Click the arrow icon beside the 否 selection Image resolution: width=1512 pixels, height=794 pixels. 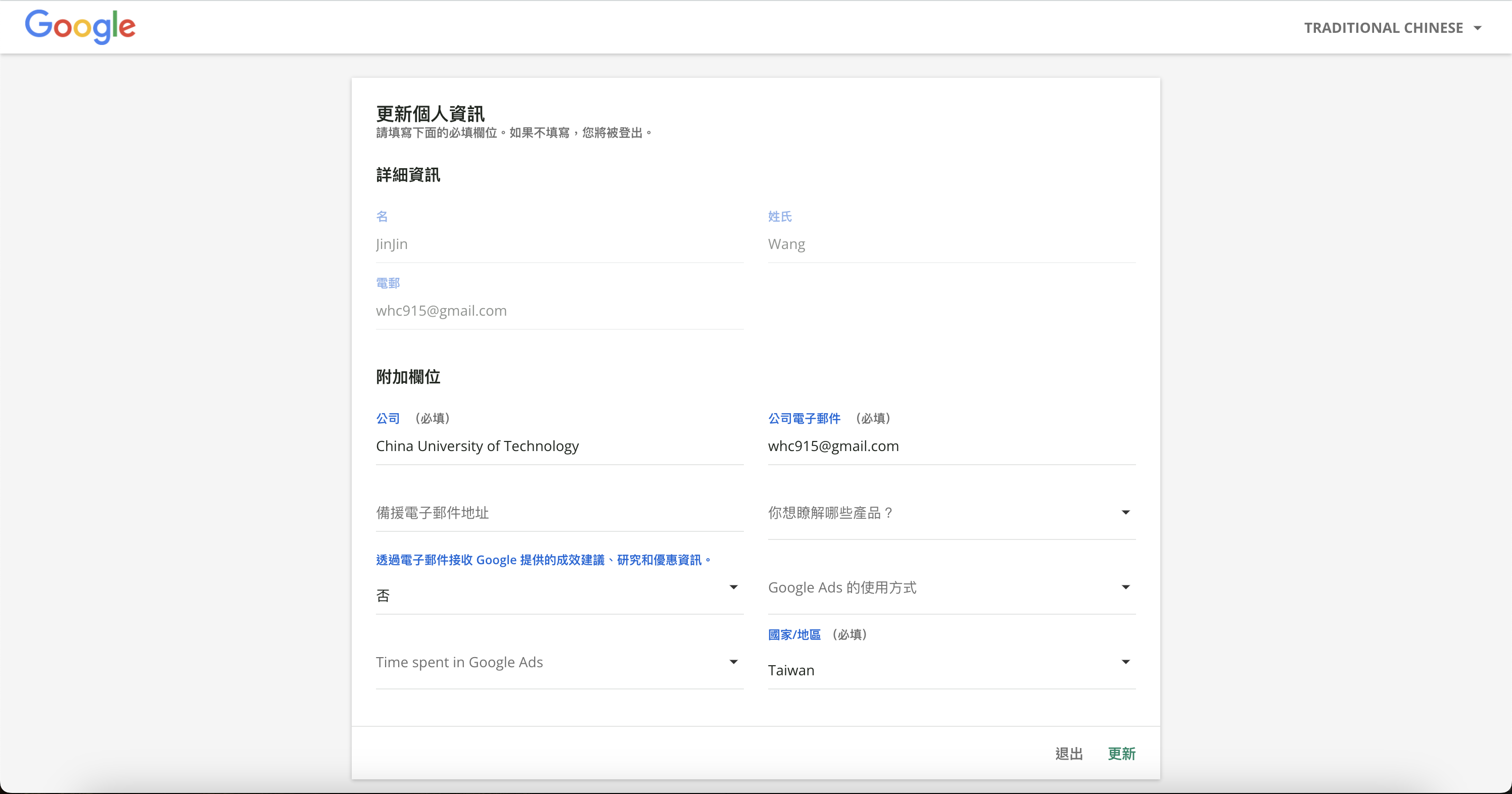(733, 587)
